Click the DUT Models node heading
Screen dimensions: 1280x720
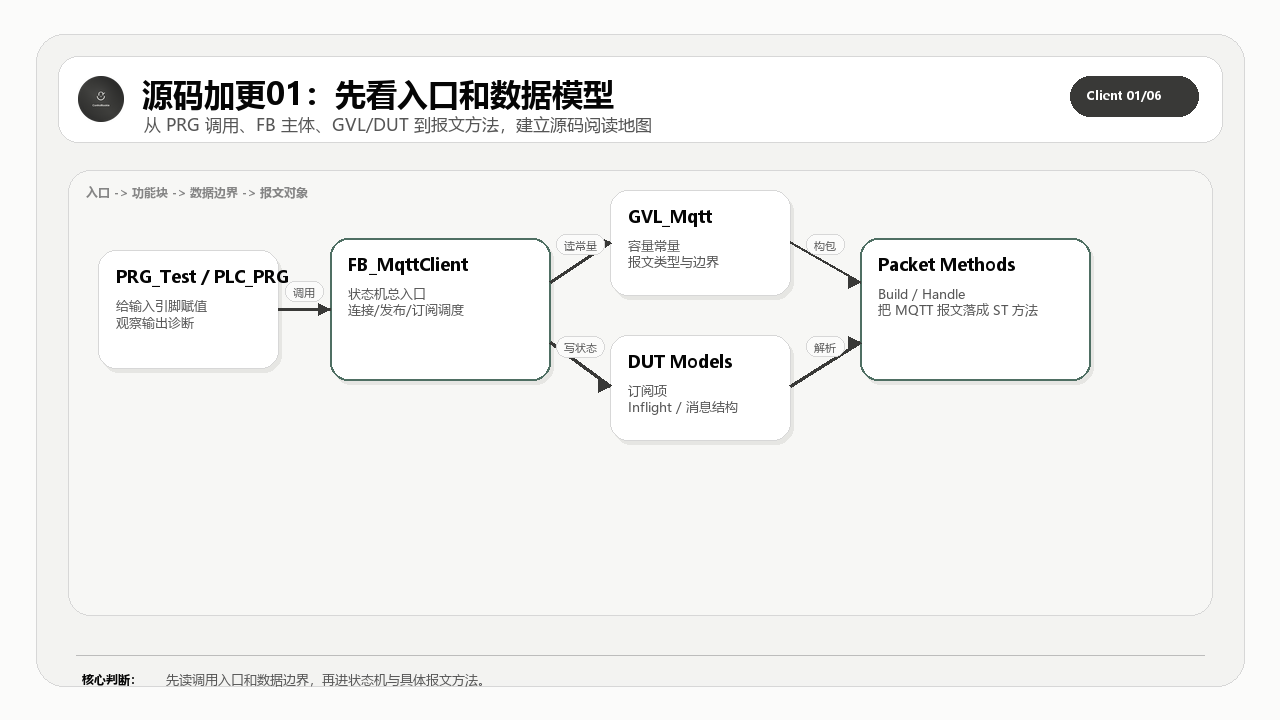[680, 362]
